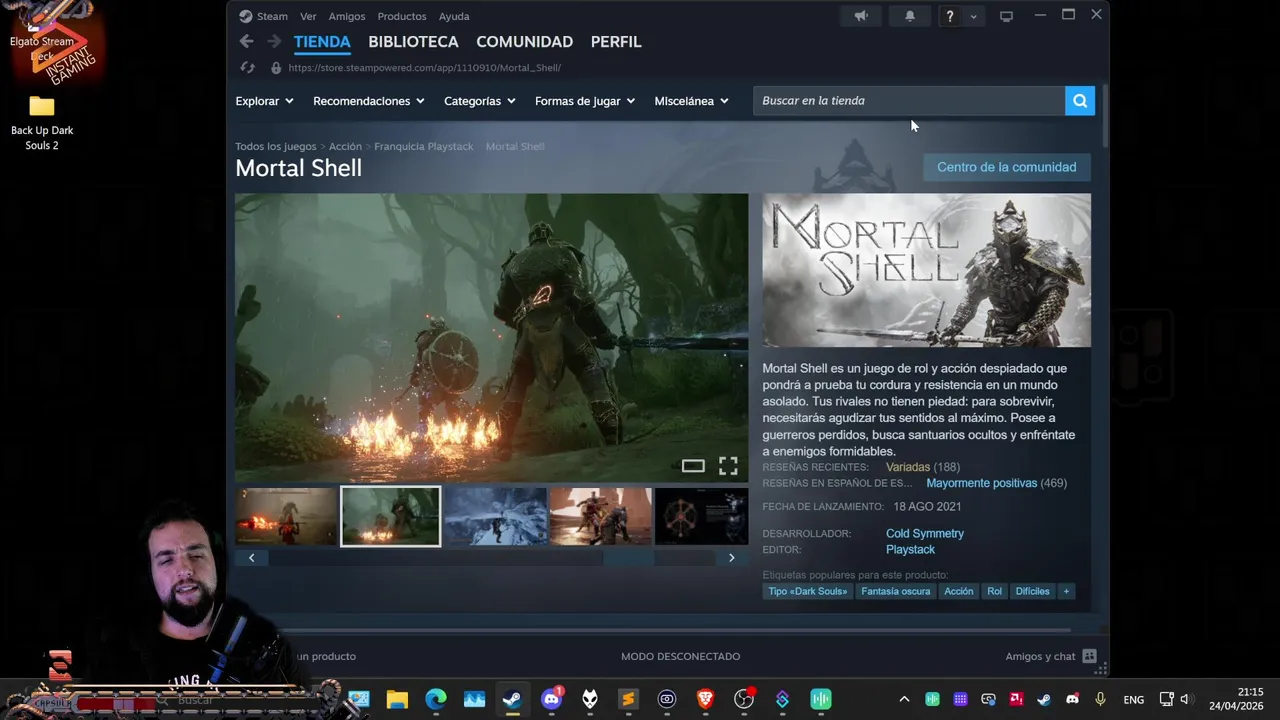Screen dimensions: 1280x720
Task: Open Microsoft Edge from taskbar
Action: tap(436, 699)
